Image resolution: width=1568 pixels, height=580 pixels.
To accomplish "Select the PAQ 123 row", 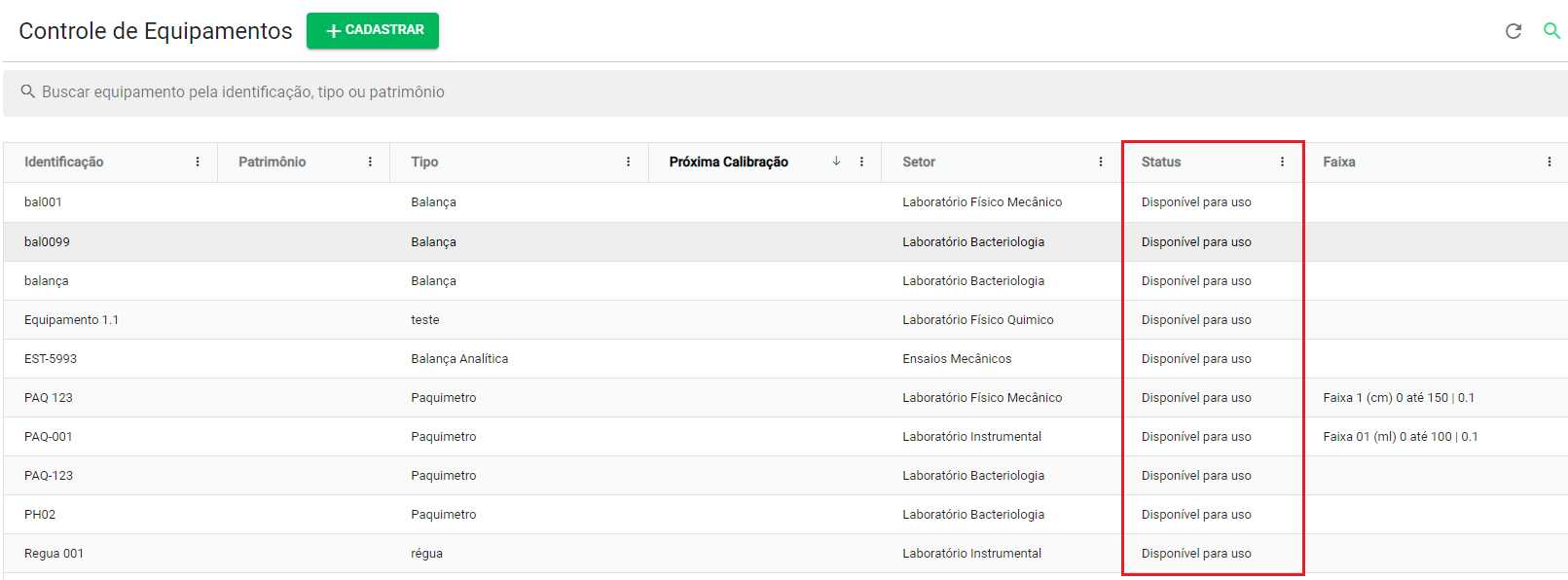I will click(785, 397).
